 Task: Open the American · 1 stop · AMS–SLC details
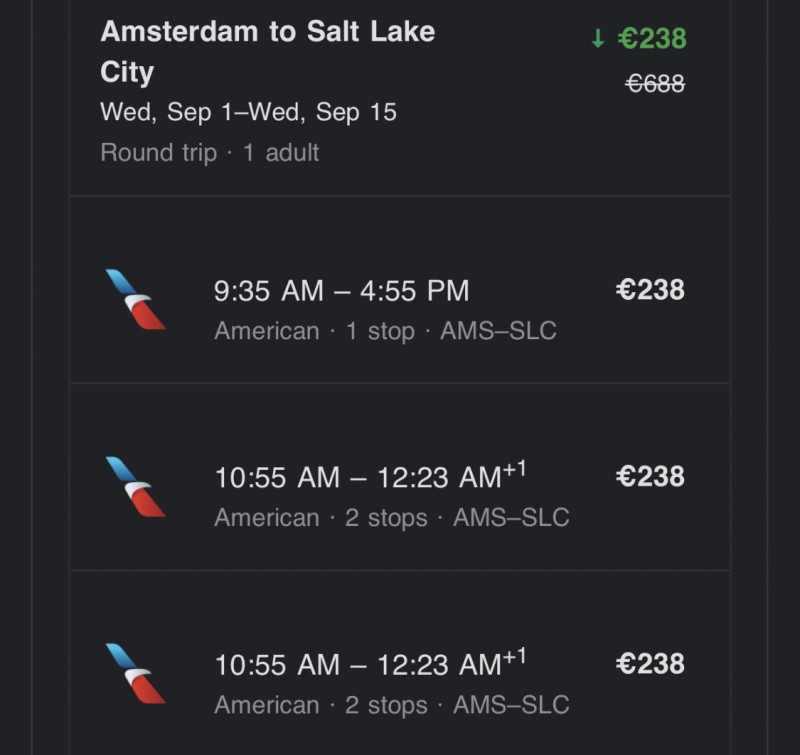click(x=385, y=331)
